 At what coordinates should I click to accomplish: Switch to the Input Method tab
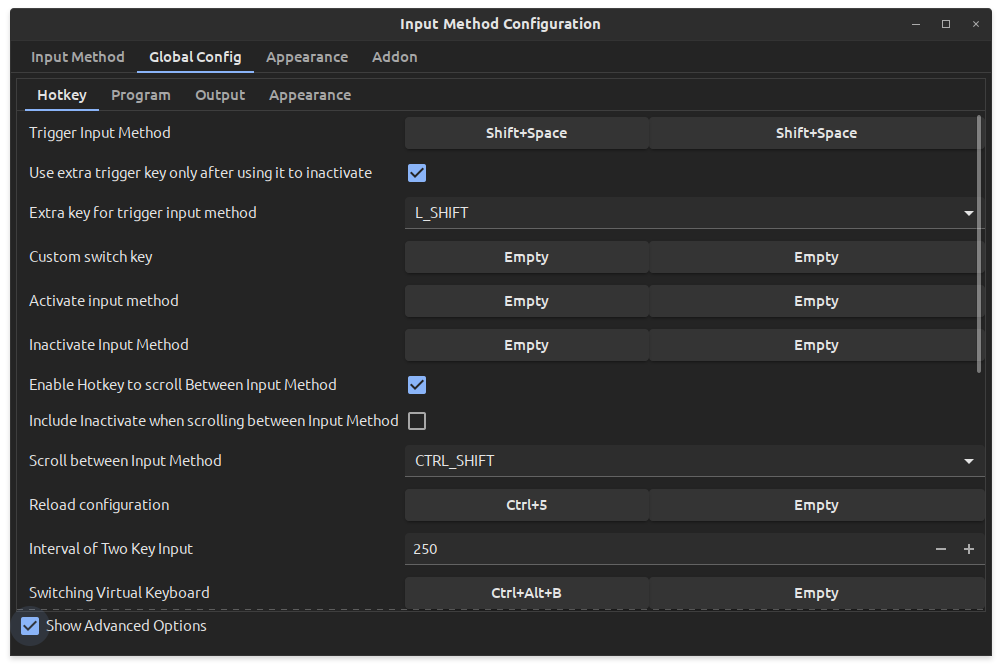click(78, 57)
